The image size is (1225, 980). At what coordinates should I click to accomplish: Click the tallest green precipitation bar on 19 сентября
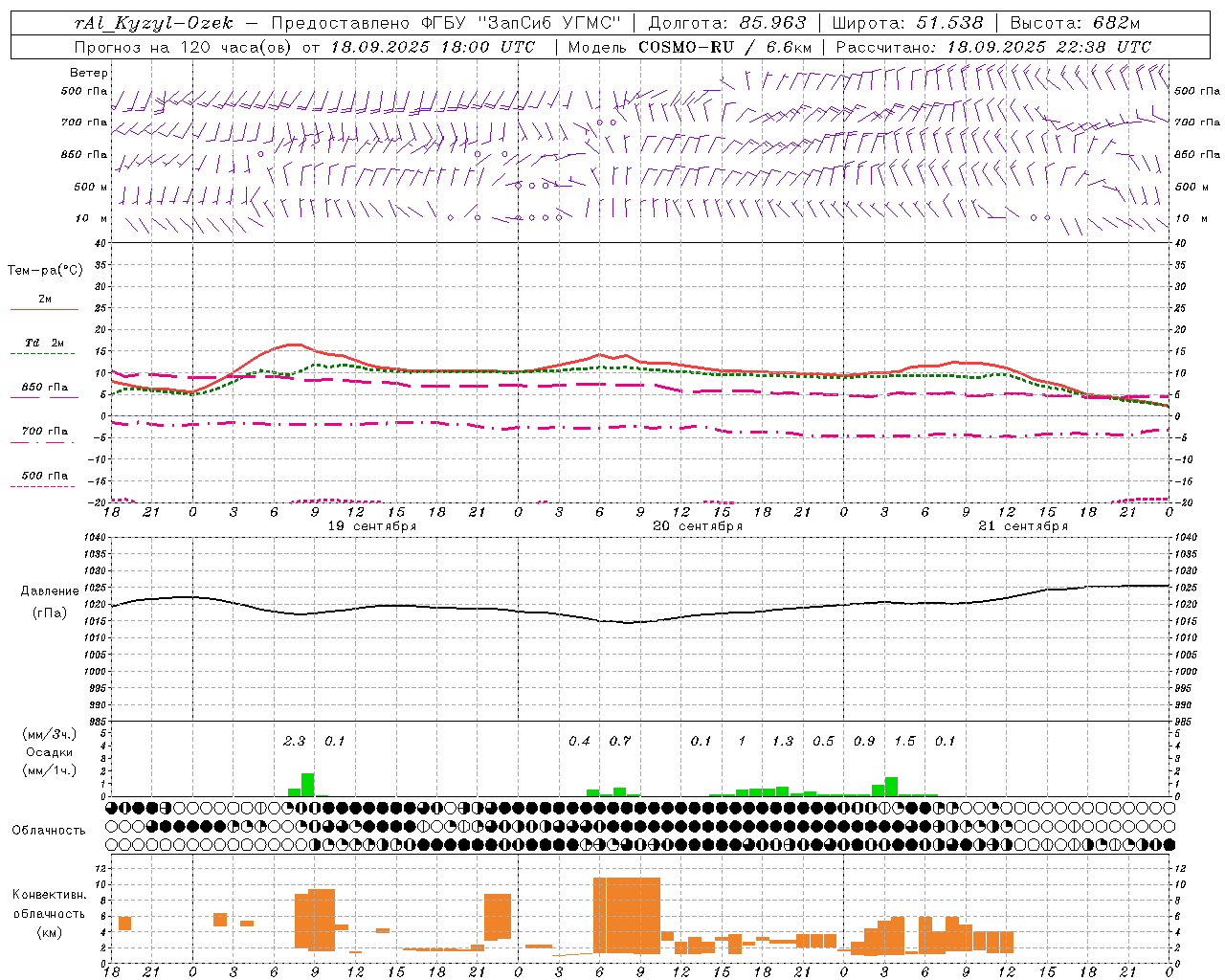pos(308,785)
